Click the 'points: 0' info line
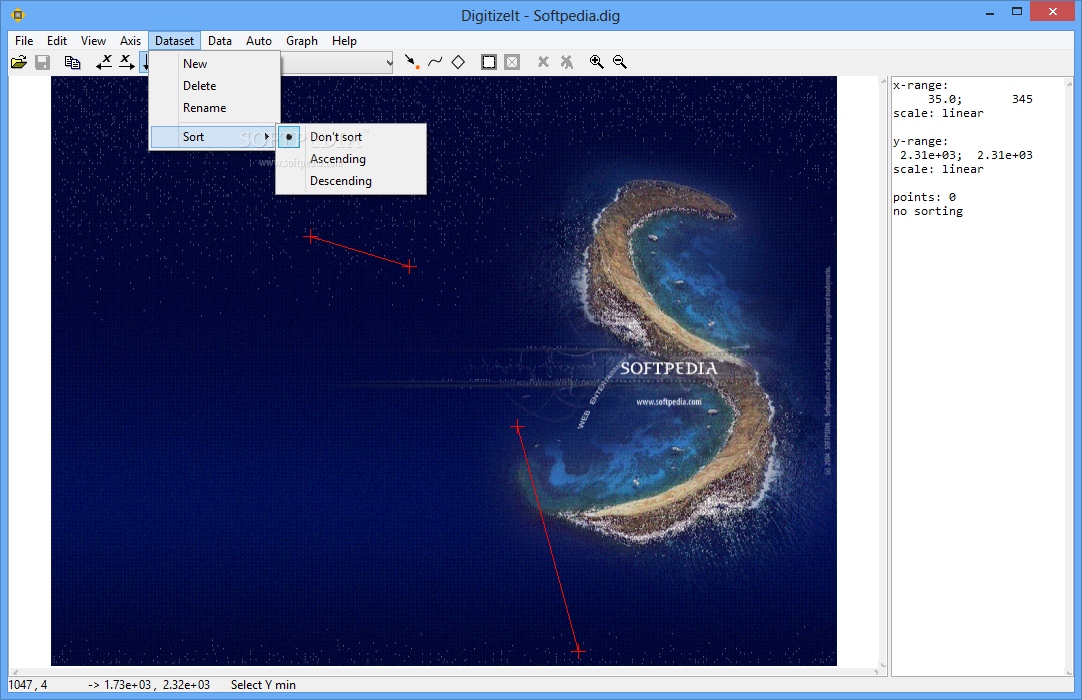The height and width of the screenshot is (700, 1082). (x=925, y=197)
